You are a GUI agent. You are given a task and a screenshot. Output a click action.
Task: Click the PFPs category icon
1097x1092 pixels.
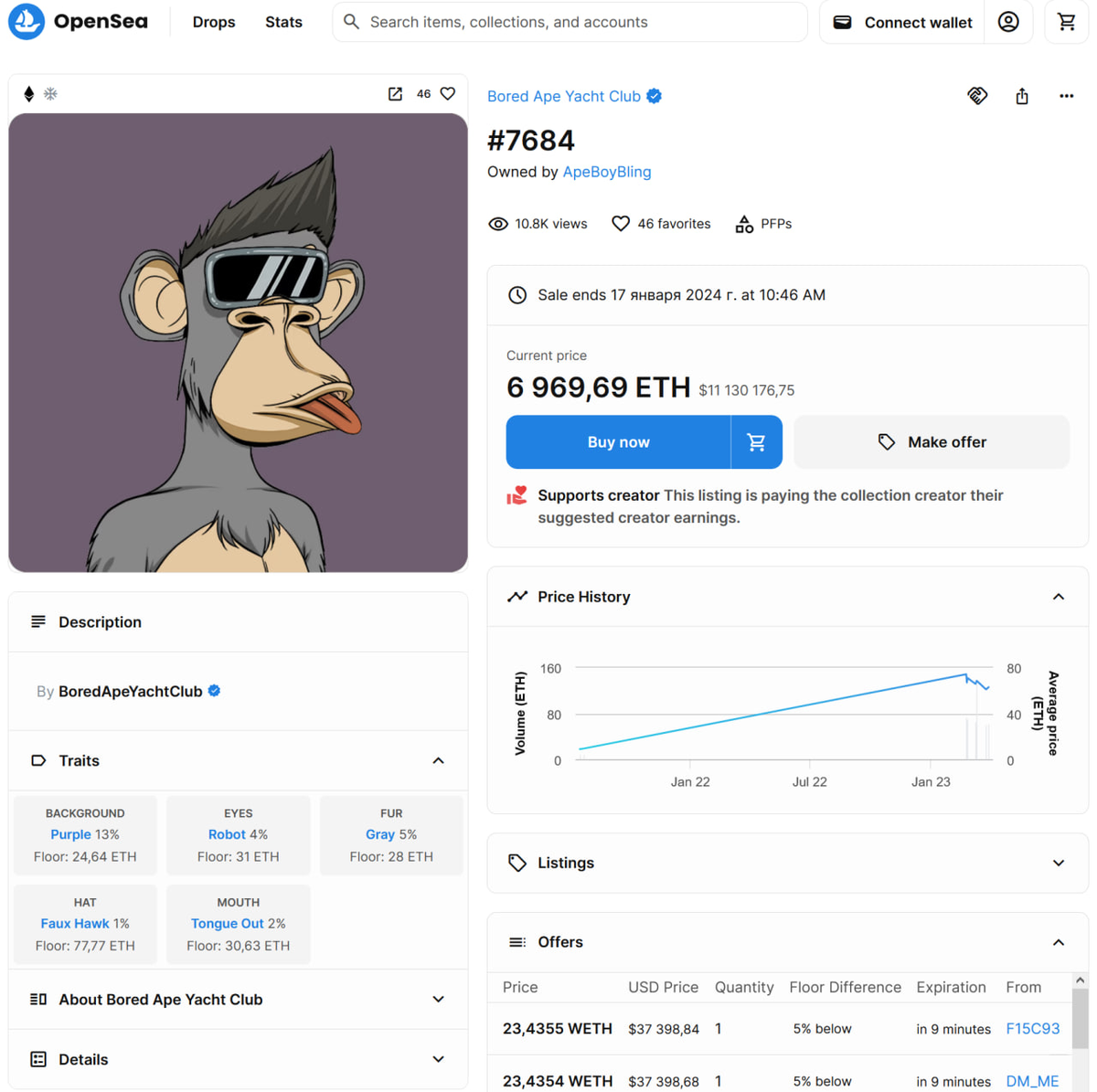[744, 224]
